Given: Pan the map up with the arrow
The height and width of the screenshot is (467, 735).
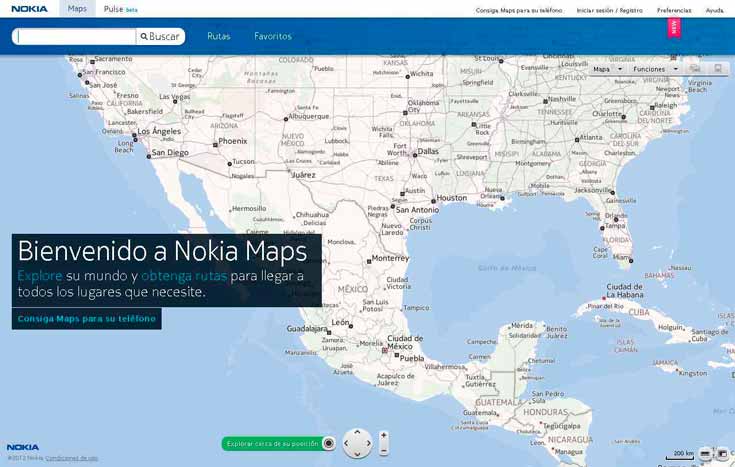Looking at the screenshot, I should (x=357, y=432).
